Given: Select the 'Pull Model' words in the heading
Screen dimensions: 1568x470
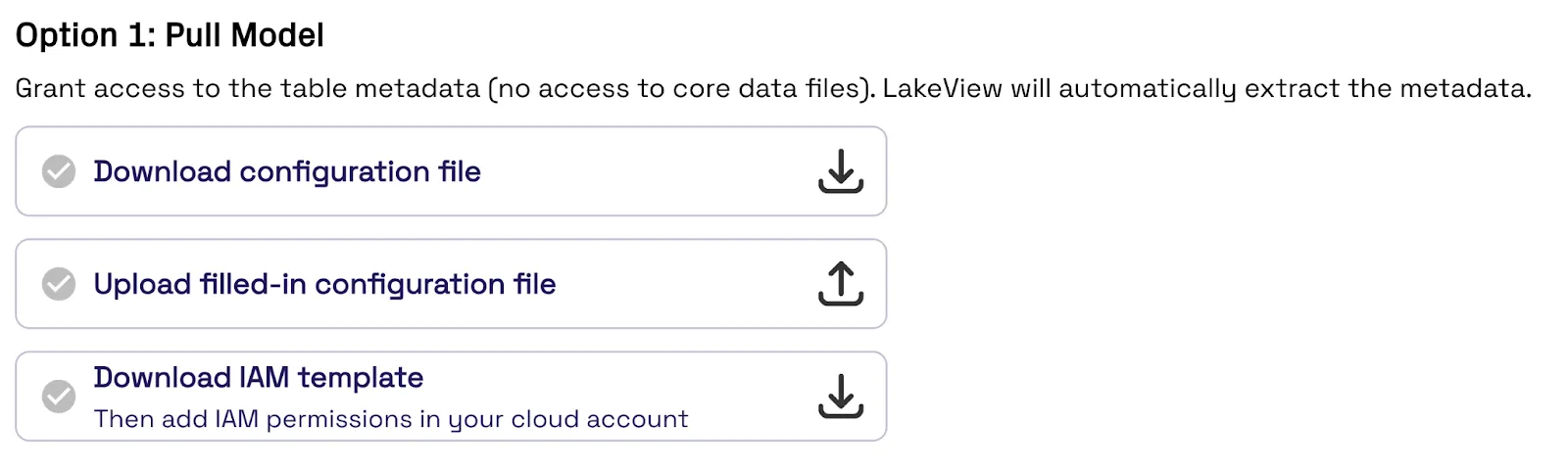Looking at the screenshot, I should point(245,35).
